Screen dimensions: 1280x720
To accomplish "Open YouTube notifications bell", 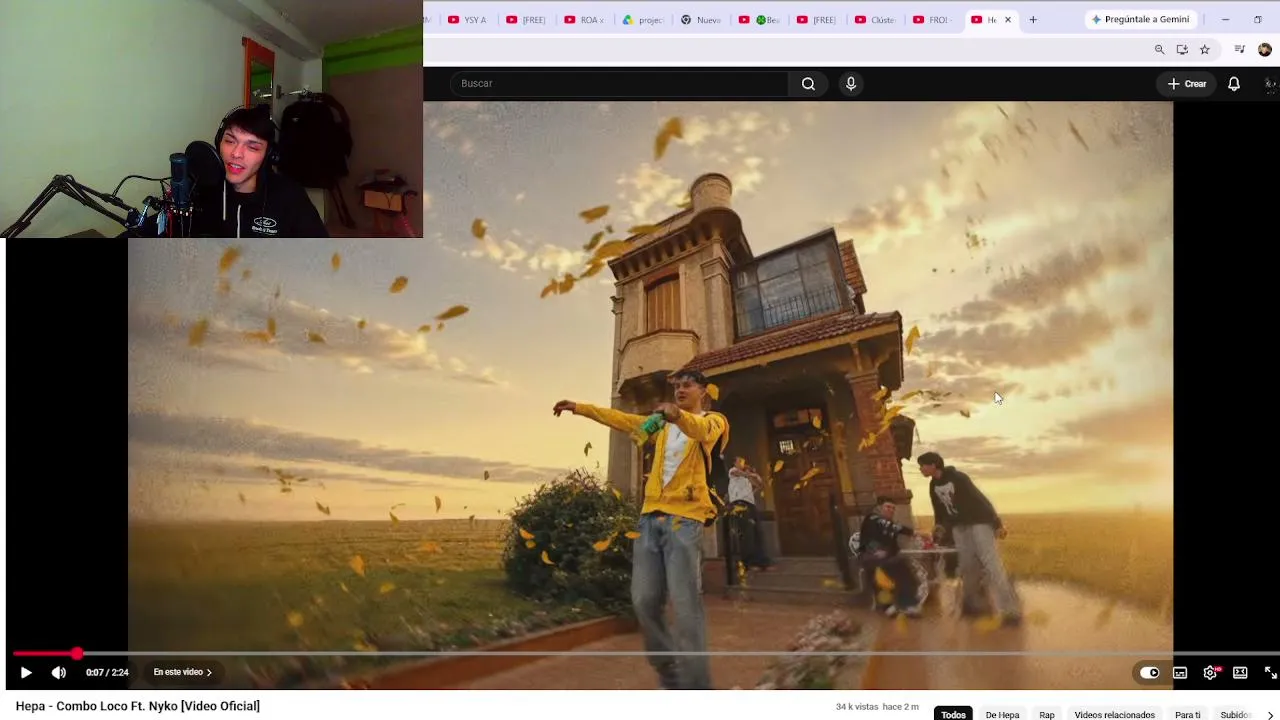I will [x=1234, y=84].
